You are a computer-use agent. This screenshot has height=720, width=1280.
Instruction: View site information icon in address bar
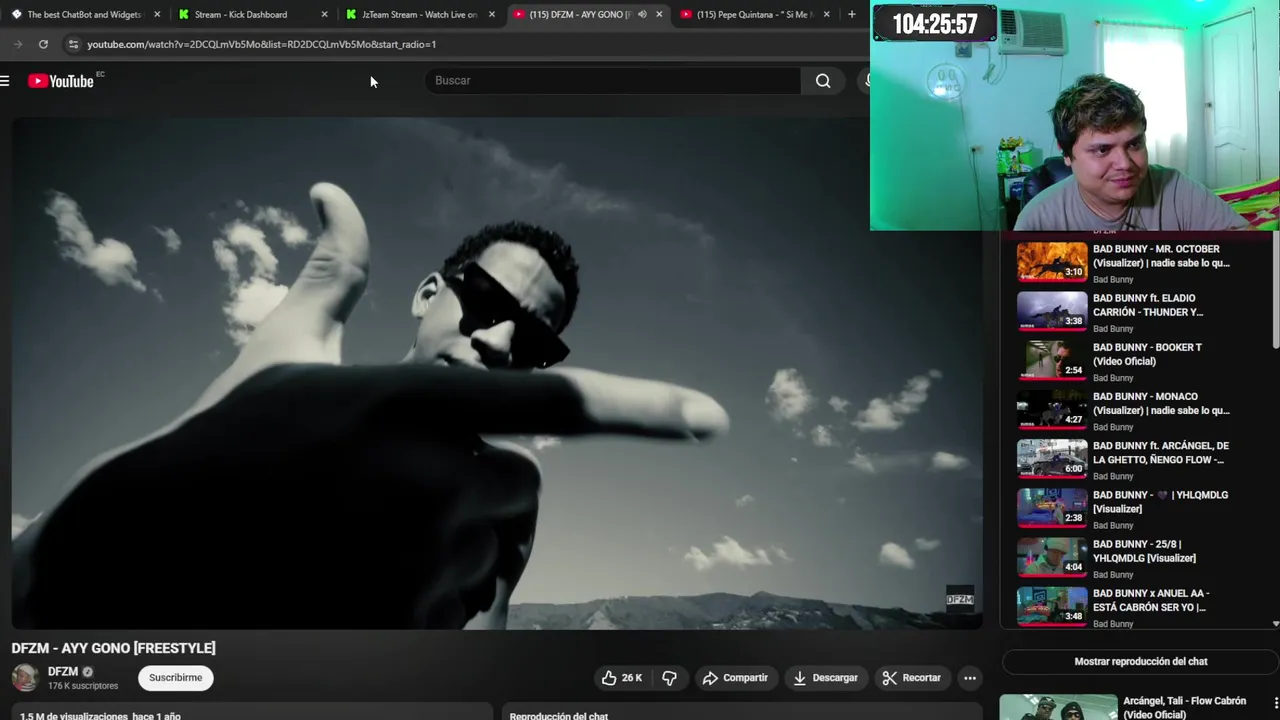click(x=72, y=44)
